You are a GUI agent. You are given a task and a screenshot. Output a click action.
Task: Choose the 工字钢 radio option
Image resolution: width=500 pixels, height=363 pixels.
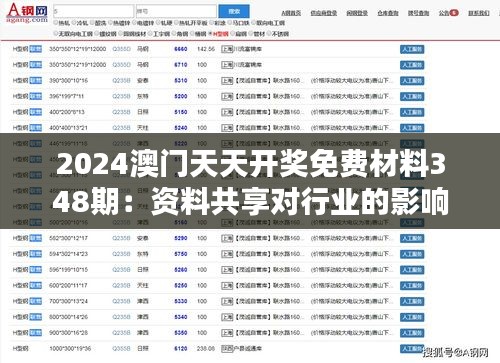[x=150, y=34]
